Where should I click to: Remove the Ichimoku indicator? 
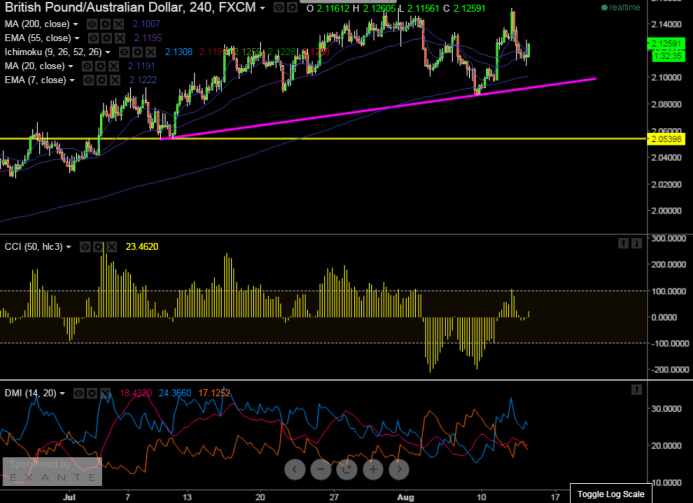[x=151, y=52]
